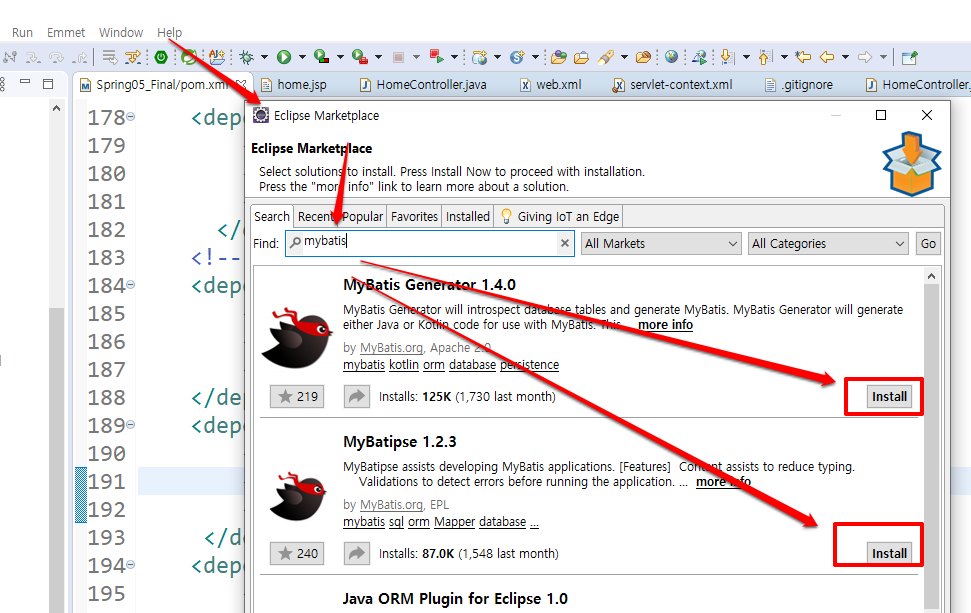Open the Emmet menu
This screenshot has height=613, width=971.
66,33
